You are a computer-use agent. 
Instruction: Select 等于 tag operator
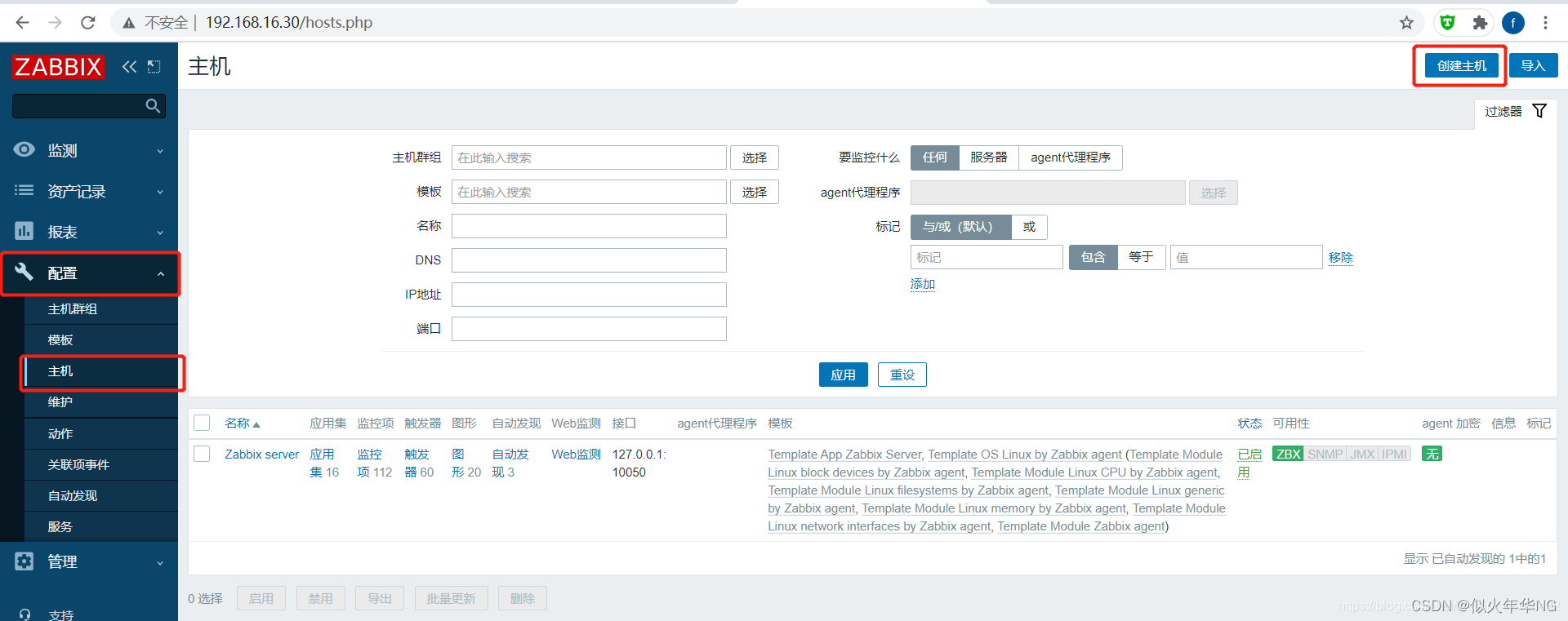coord(1141,257)
